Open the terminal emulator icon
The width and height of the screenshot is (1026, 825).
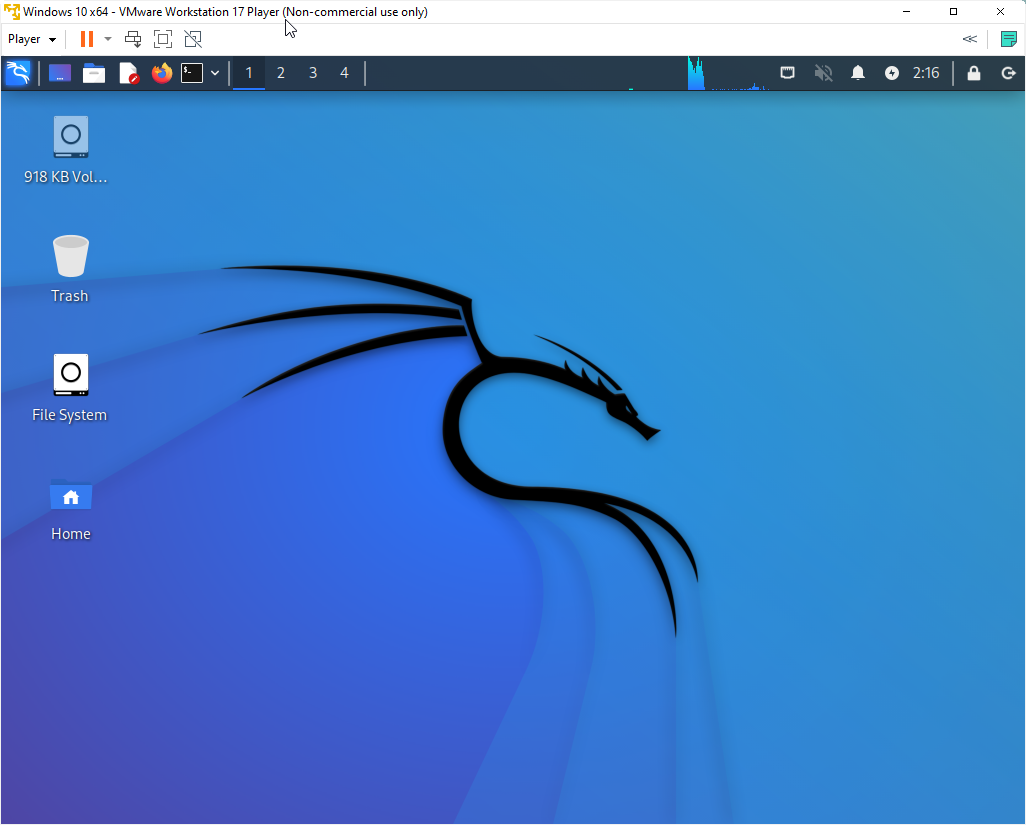coord(192,73)
